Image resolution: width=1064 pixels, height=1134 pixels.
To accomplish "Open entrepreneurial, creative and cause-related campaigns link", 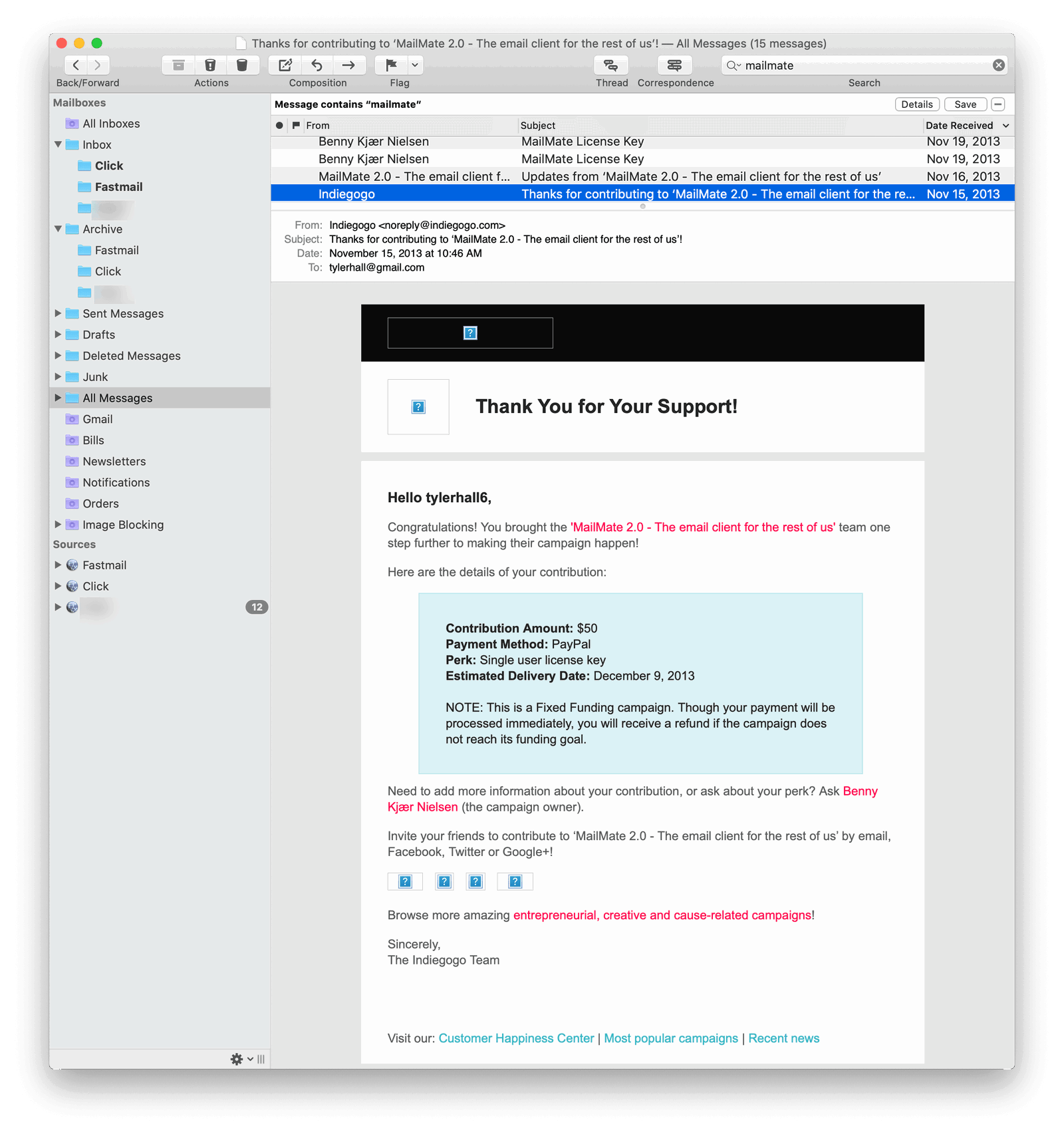I will [x=662, y=915].
